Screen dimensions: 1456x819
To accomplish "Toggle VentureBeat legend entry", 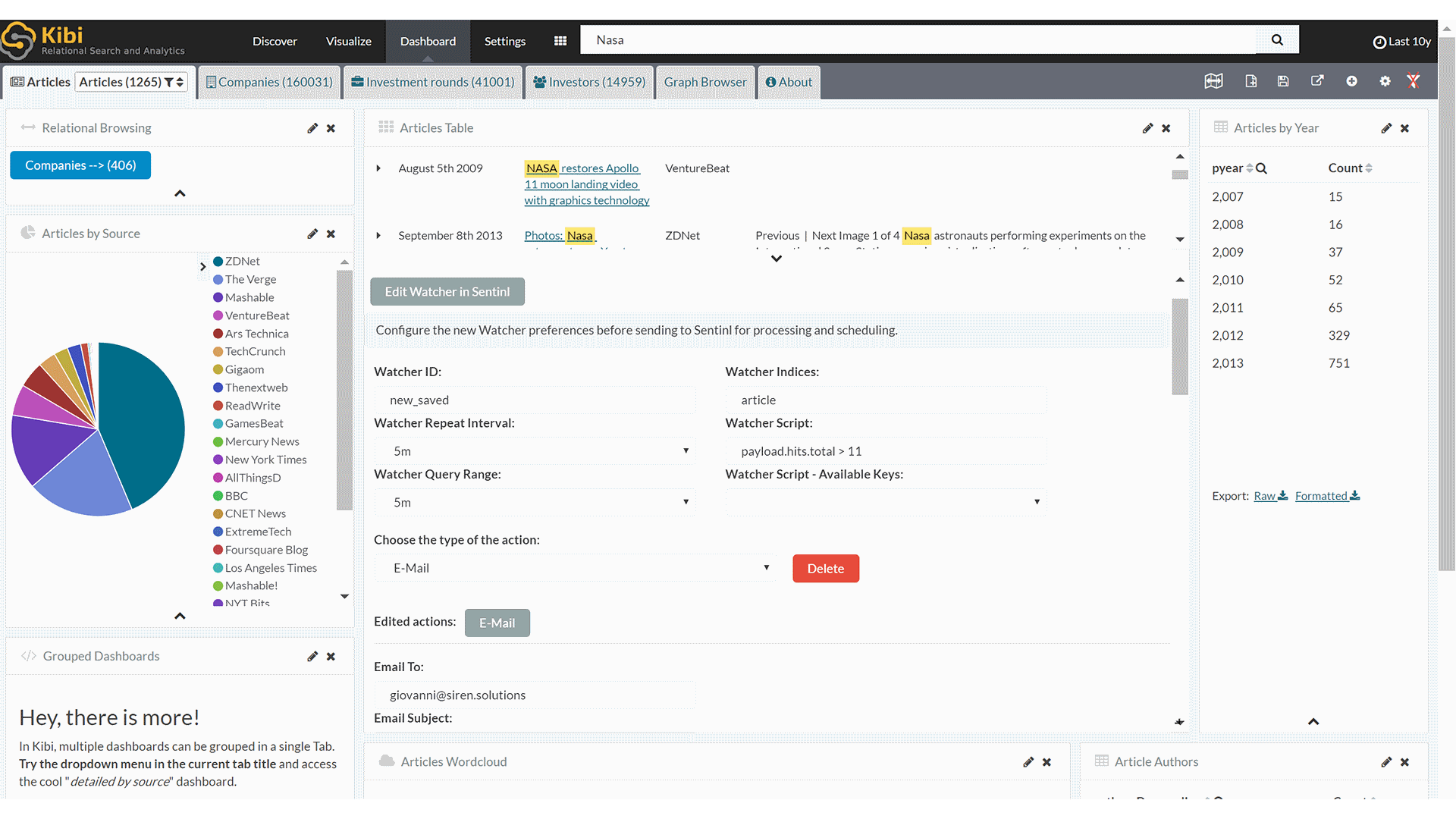I will [252, 315].
